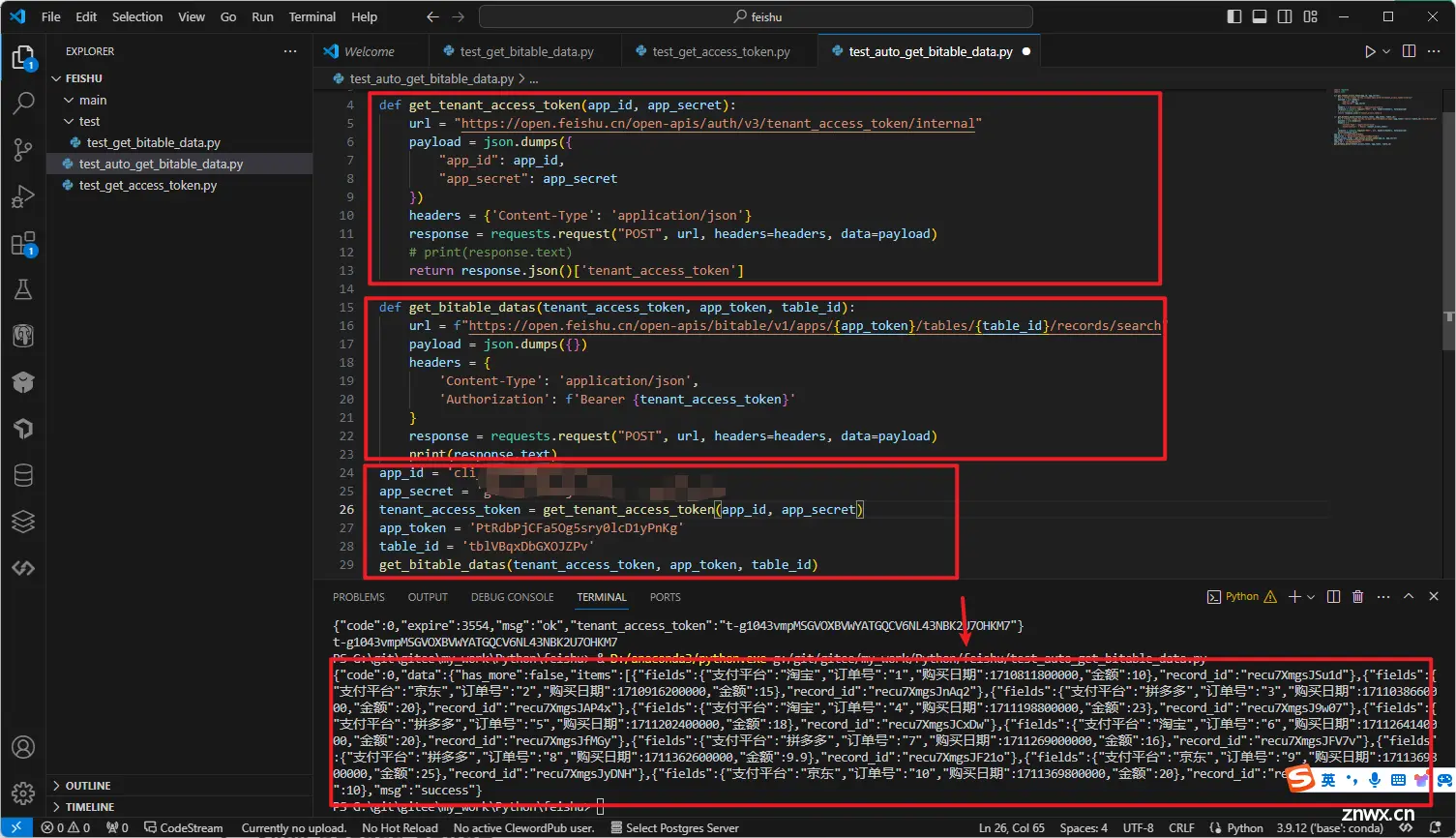Click Select Postgres Server in status bar
1456x838 pixels.
point(675,828)
